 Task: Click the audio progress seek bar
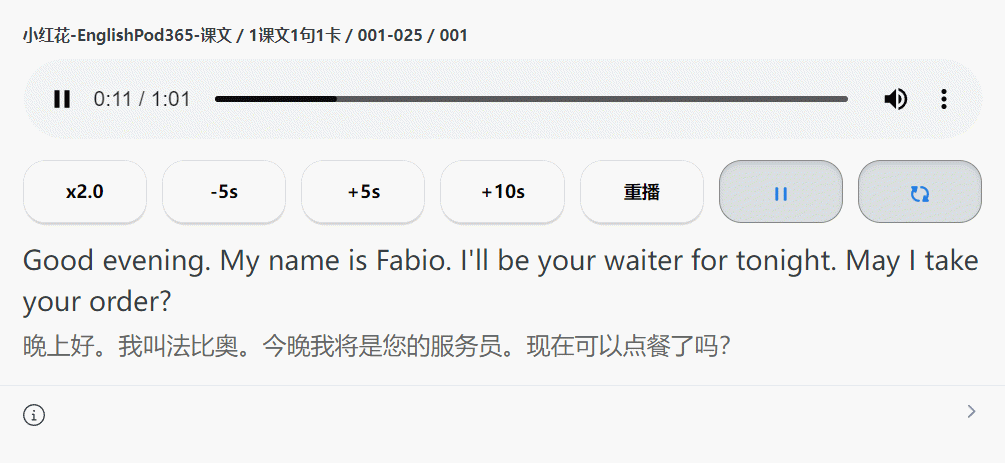tap(531, 99)
